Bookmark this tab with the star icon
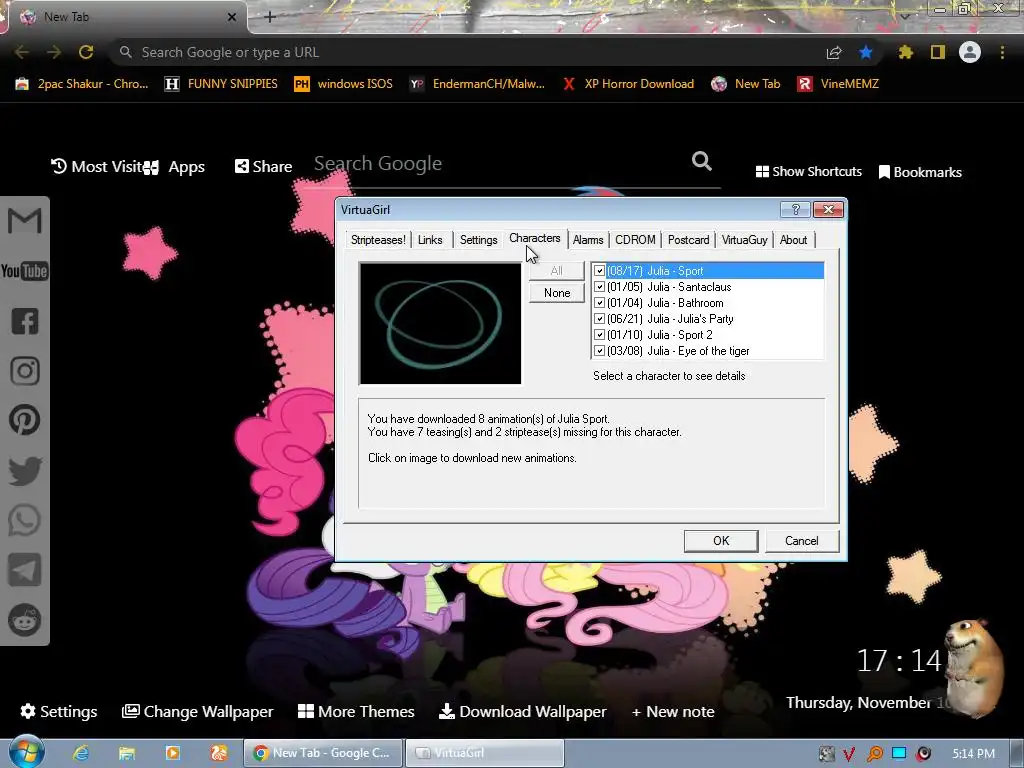Image resolution: width=1024 pixels, height=768 pixels. (866, 52)
